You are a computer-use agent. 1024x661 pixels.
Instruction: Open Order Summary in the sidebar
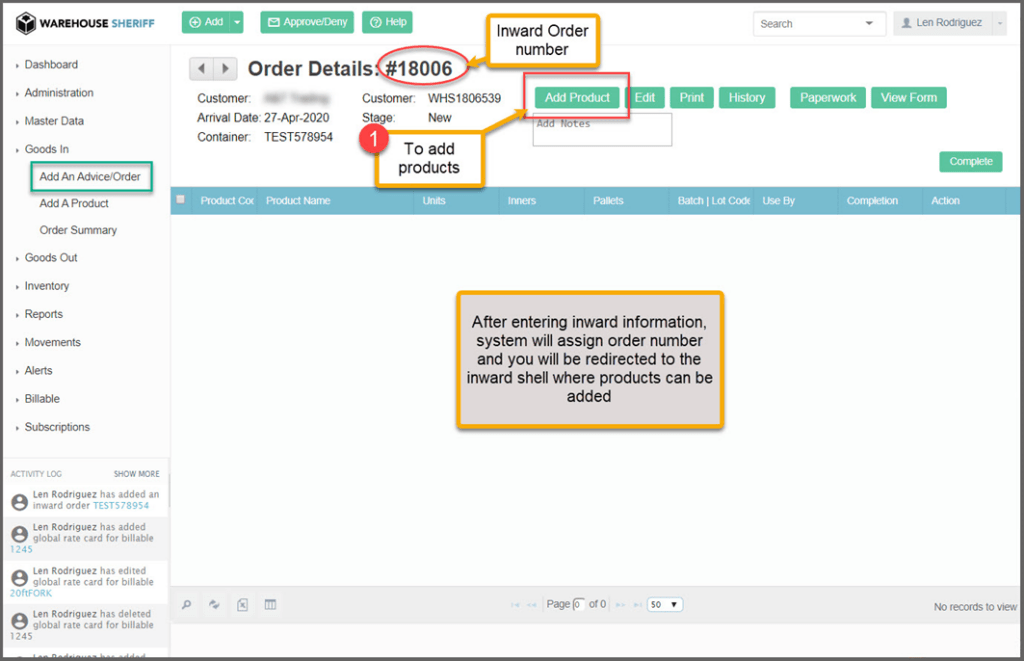tap(78, 230)
